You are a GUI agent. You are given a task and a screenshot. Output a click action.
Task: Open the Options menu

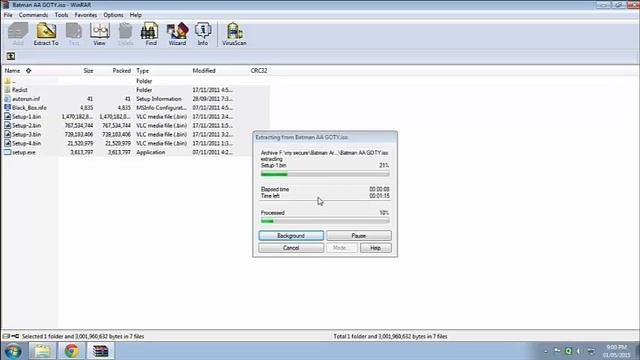pos(113,15)
